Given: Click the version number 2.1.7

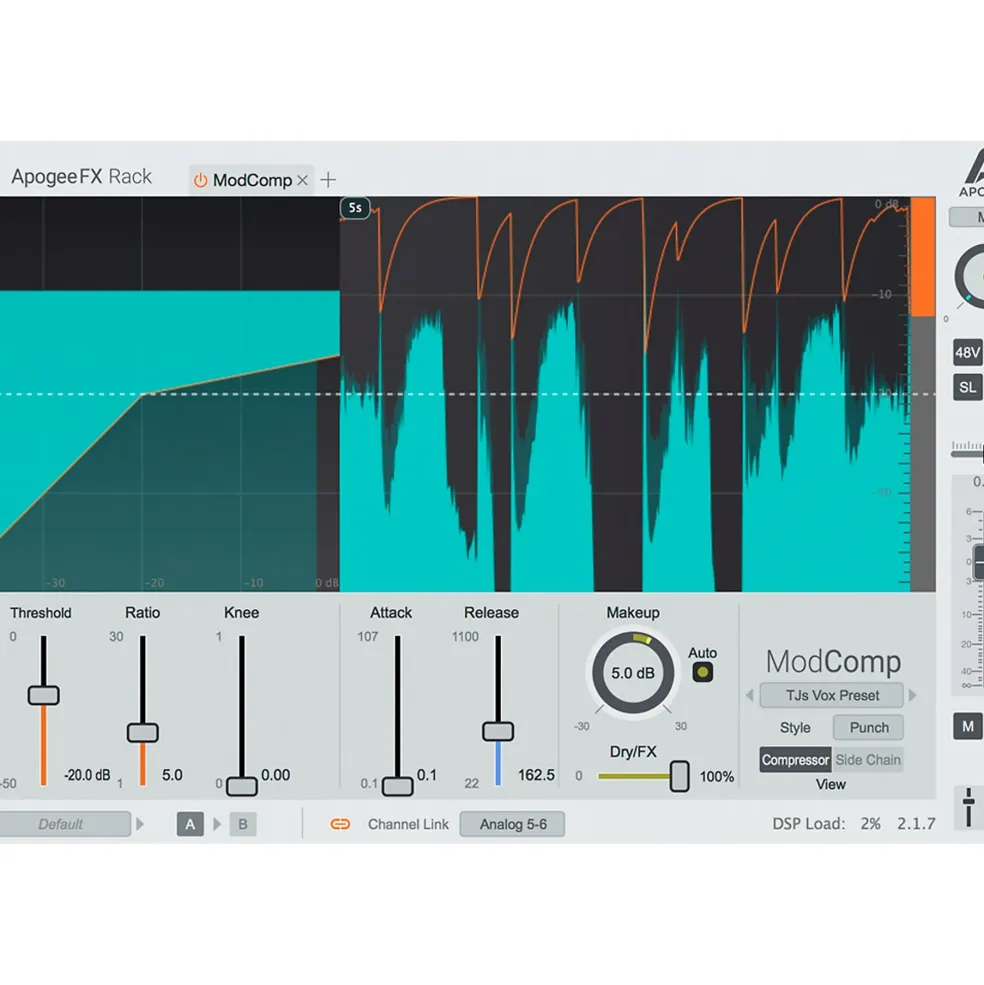Looking at the screenshot, I should (x=916, y=824).
